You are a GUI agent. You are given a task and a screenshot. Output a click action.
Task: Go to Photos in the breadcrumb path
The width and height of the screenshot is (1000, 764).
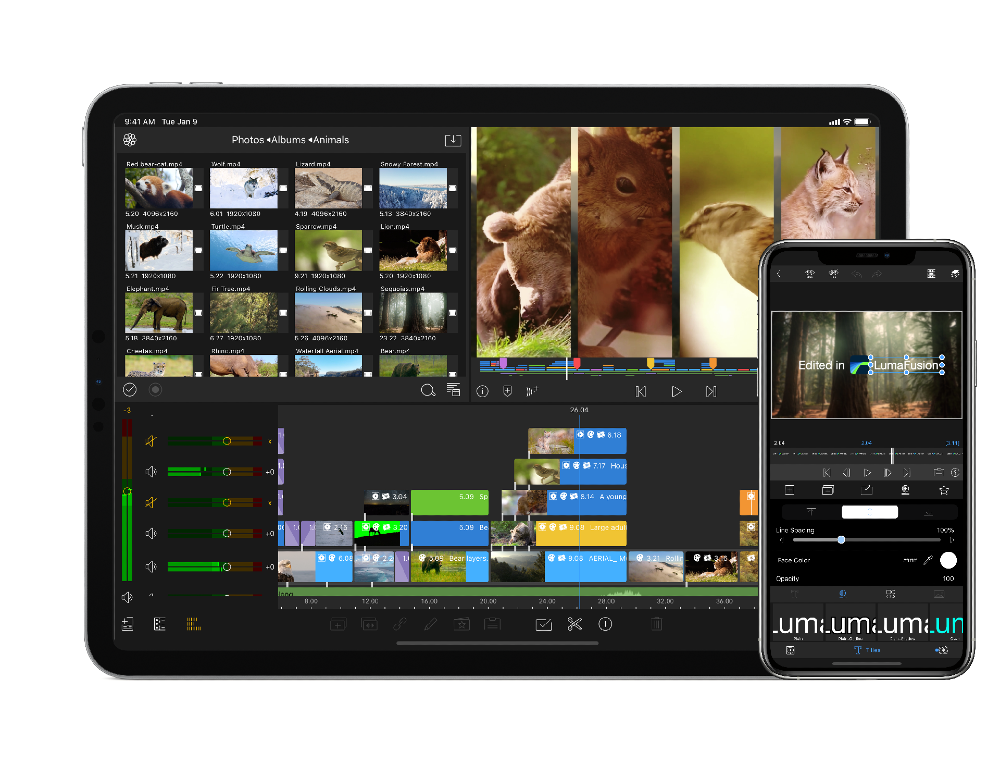[x=248, y=140]
